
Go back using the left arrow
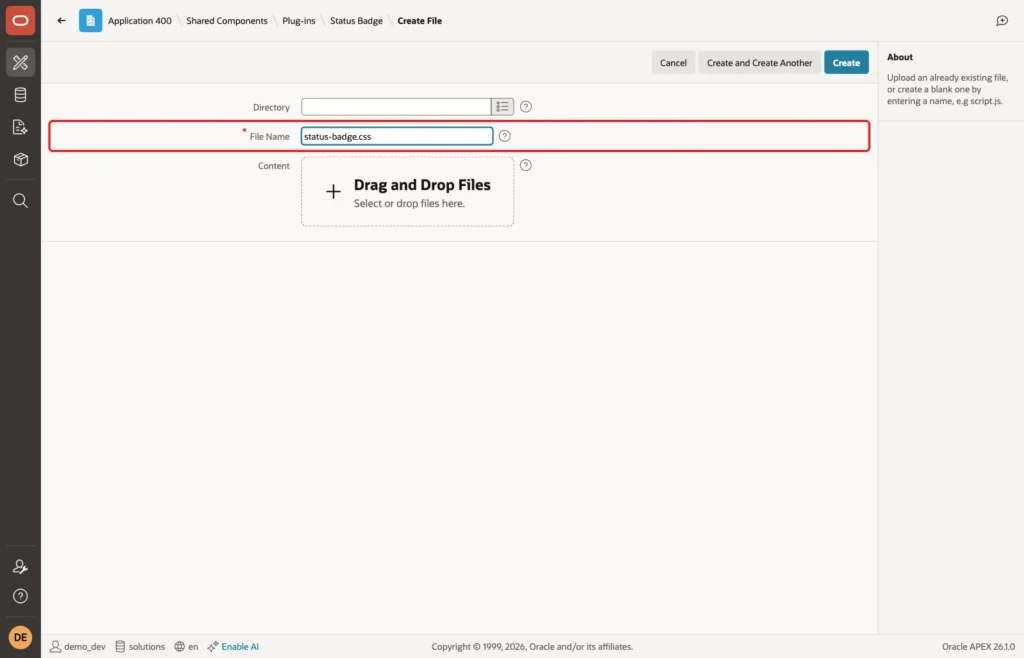(61, 20)
